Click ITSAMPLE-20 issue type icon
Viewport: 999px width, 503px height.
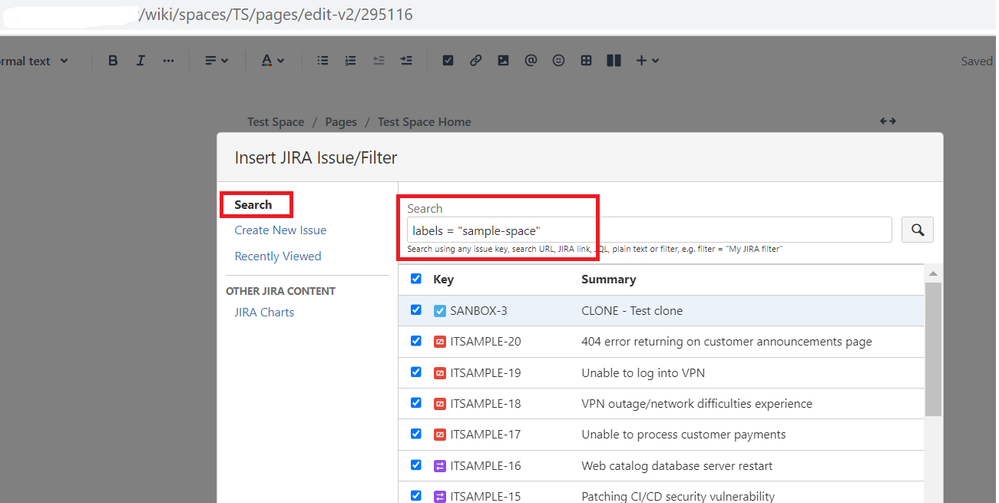tap(440, 342)
